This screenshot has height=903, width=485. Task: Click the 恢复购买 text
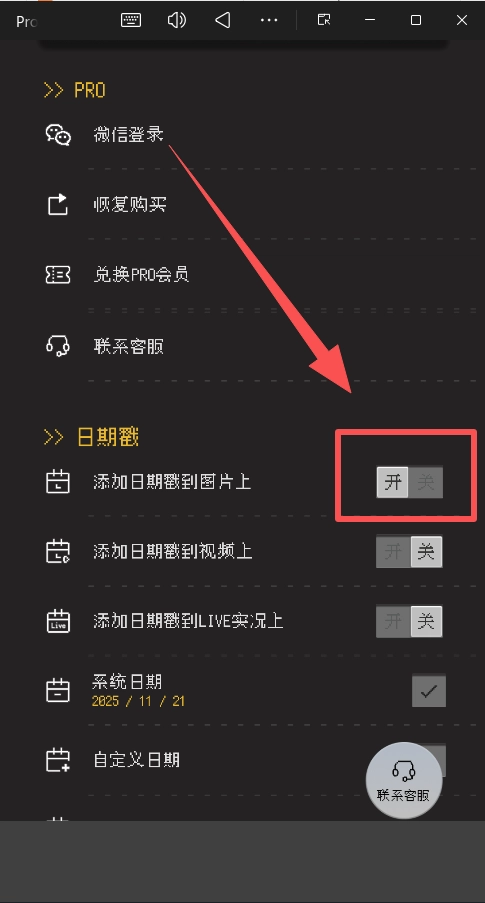click(130, 205)
